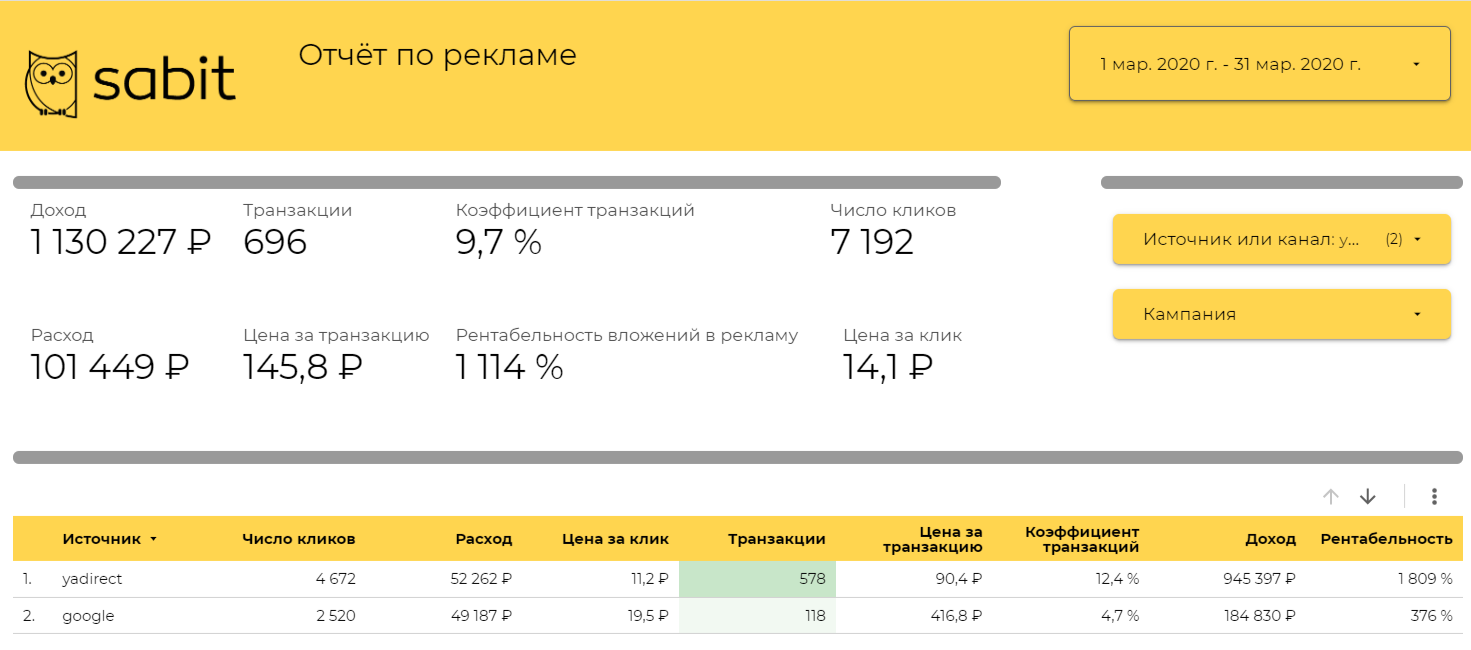
Task: Click the 14,1 ₽ cost per click scorecard
Action: 888,367
